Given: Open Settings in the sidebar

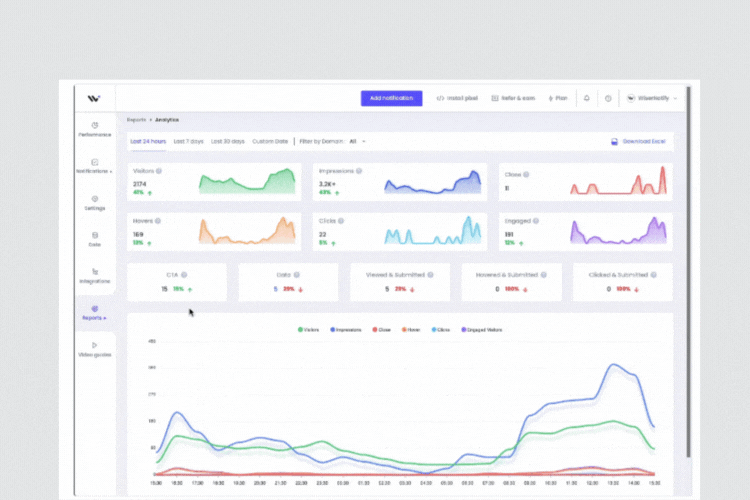Looking at the screenshot, I should [x=95, y=203].
